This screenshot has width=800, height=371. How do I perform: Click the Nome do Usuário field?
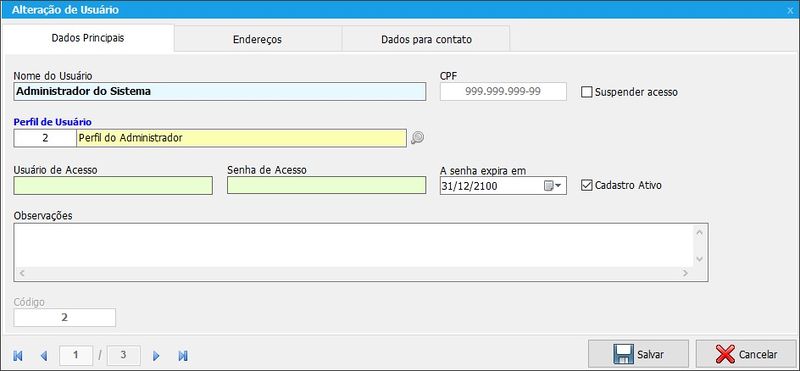coord(220,91)
